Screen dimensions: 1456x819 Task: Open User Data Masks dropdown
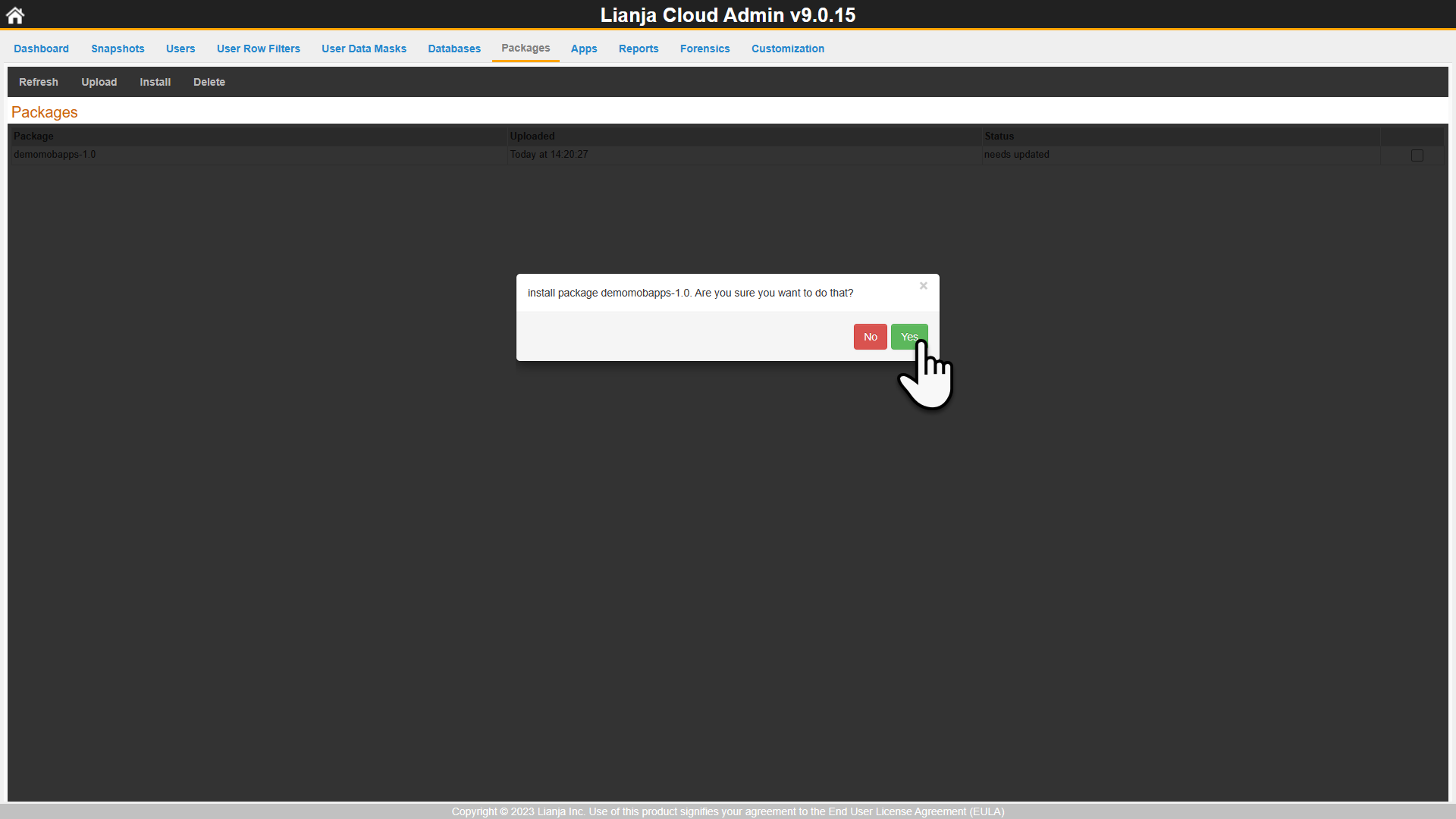[364, 48]
